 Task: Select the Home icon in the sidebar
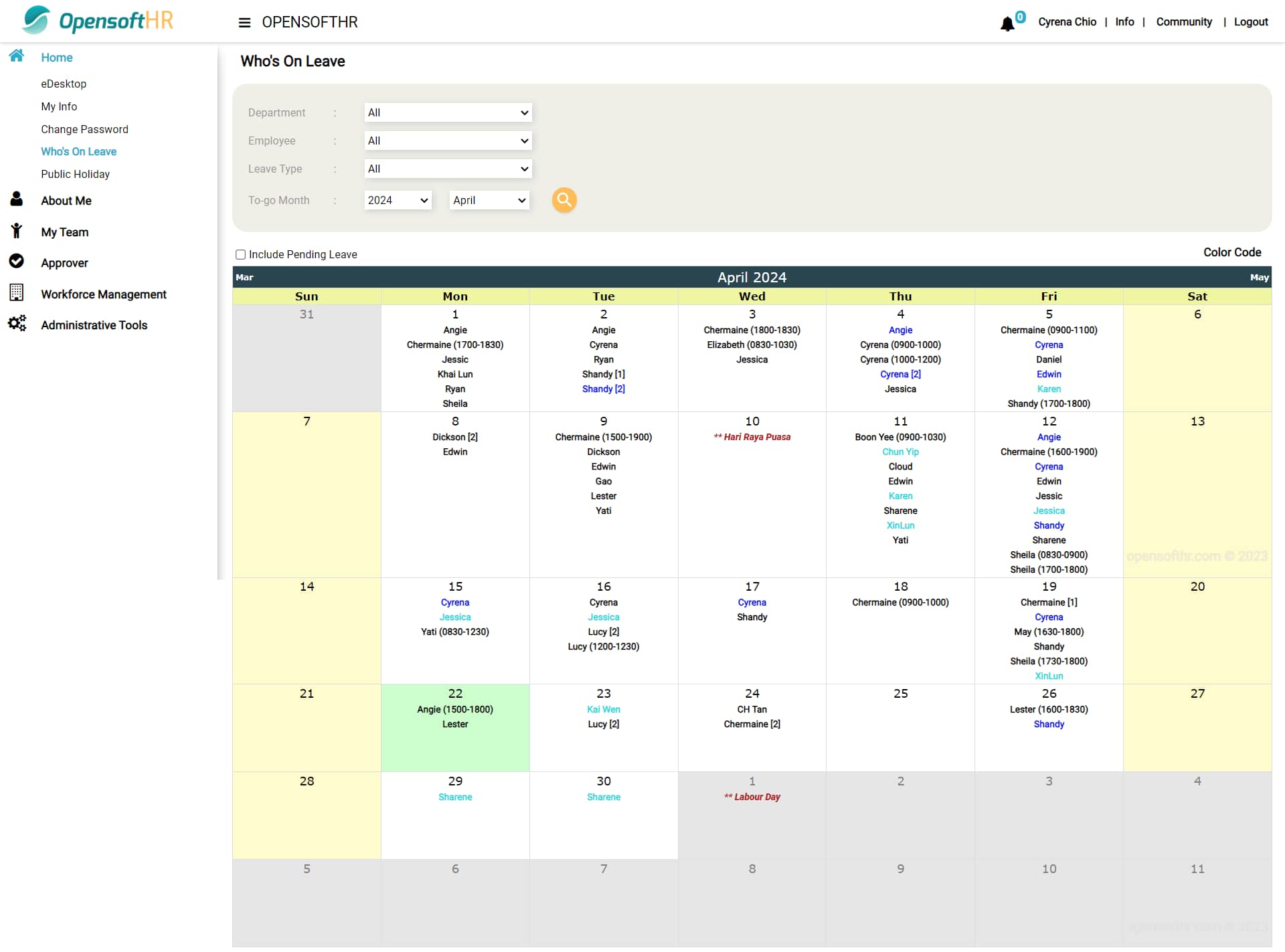[16, 56]
